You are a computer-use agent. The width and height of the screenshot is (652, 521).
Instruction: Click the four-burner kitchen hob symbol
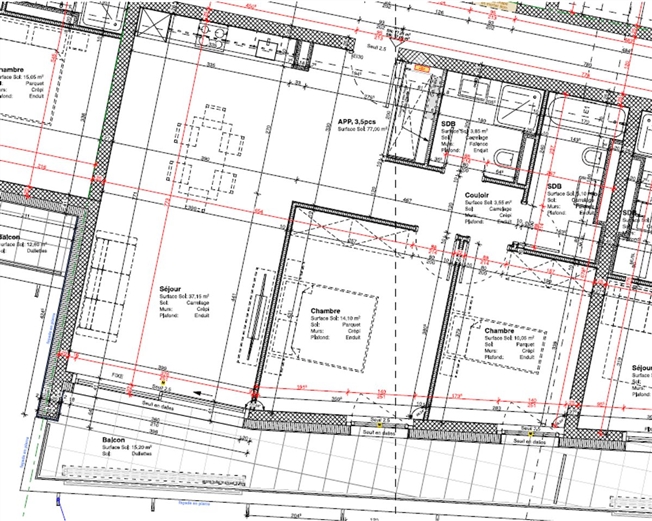point(212,36)
